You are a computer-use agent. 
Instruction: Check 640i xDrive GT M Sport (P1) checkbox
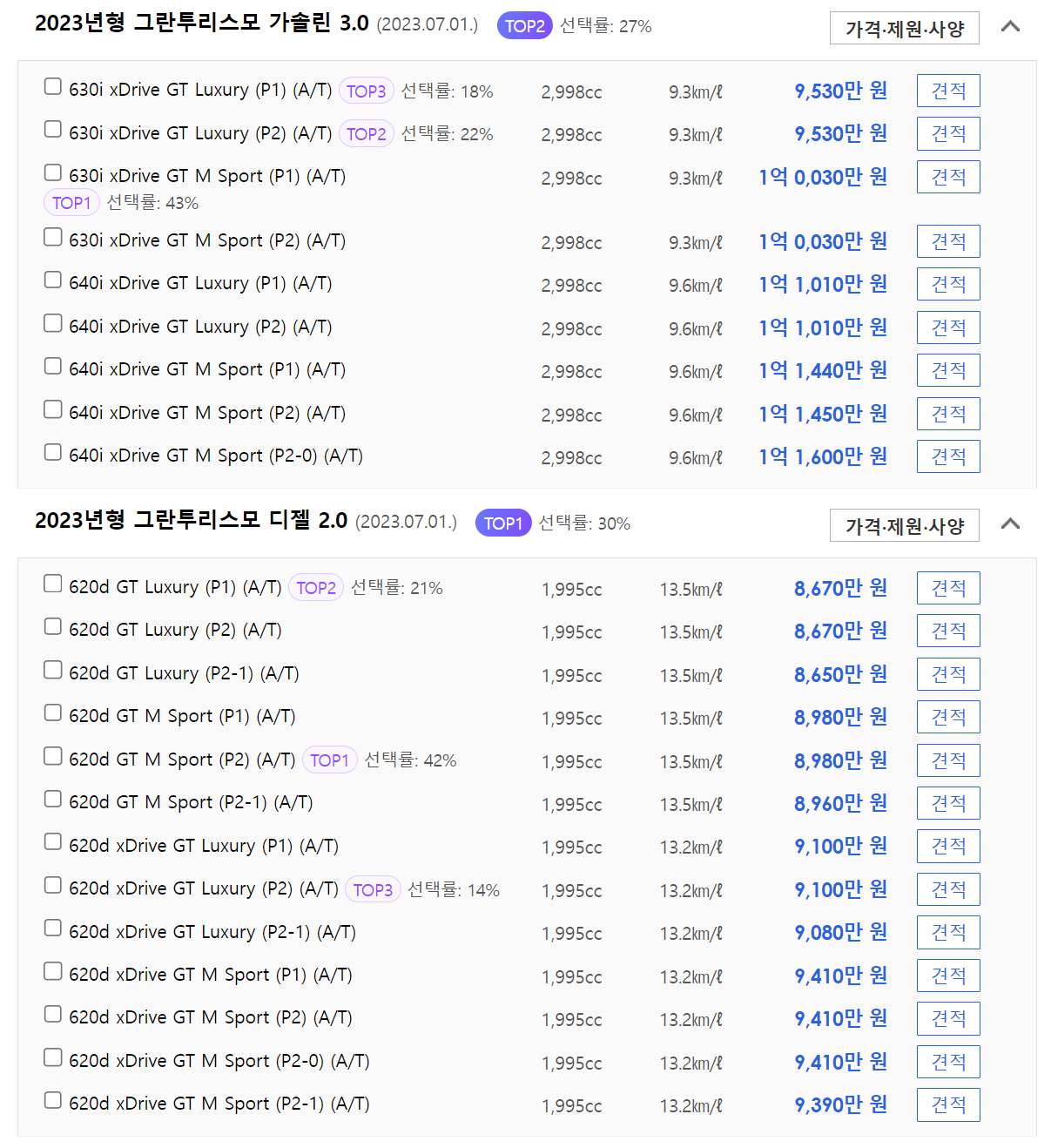coord(53,366)
